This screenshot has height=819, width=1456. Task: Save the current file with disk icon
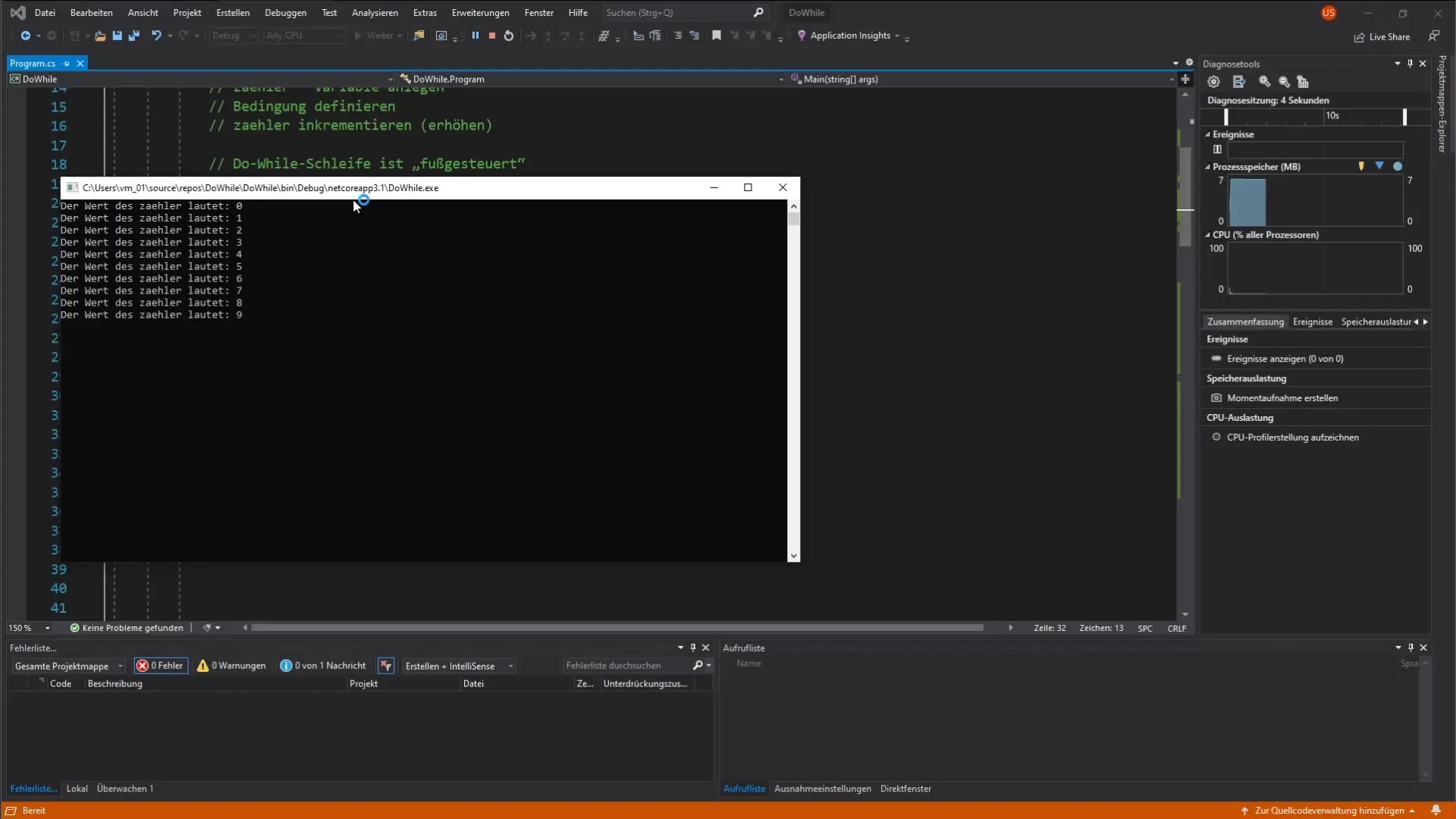coord(117,36)
